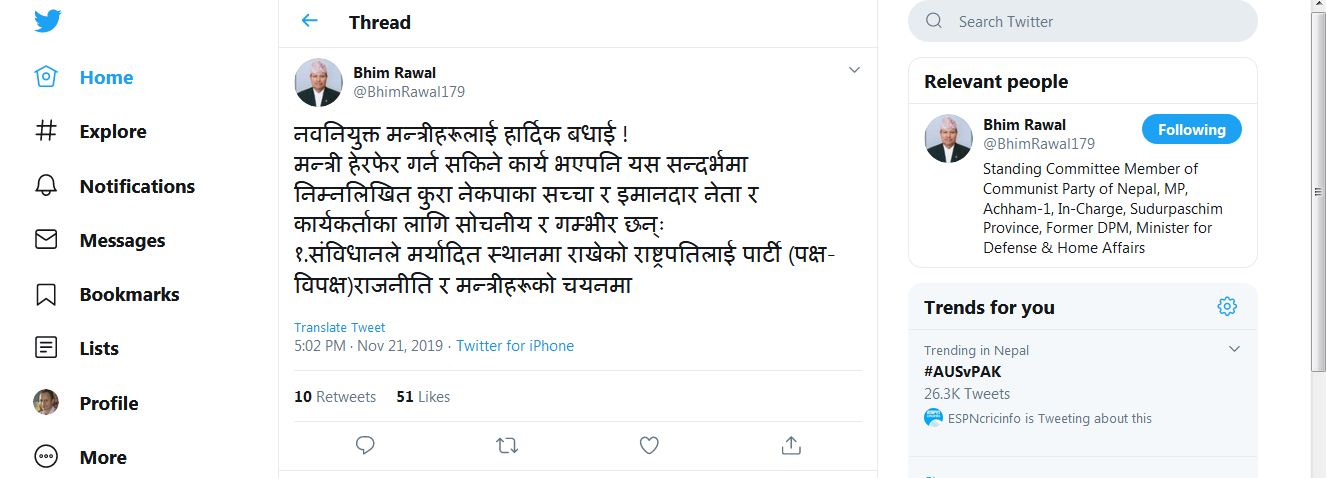Viewport: 1326px width, 478px height.
Task: Reply to Bhim Rawal's tweet
Action: [x=365, y=445]
